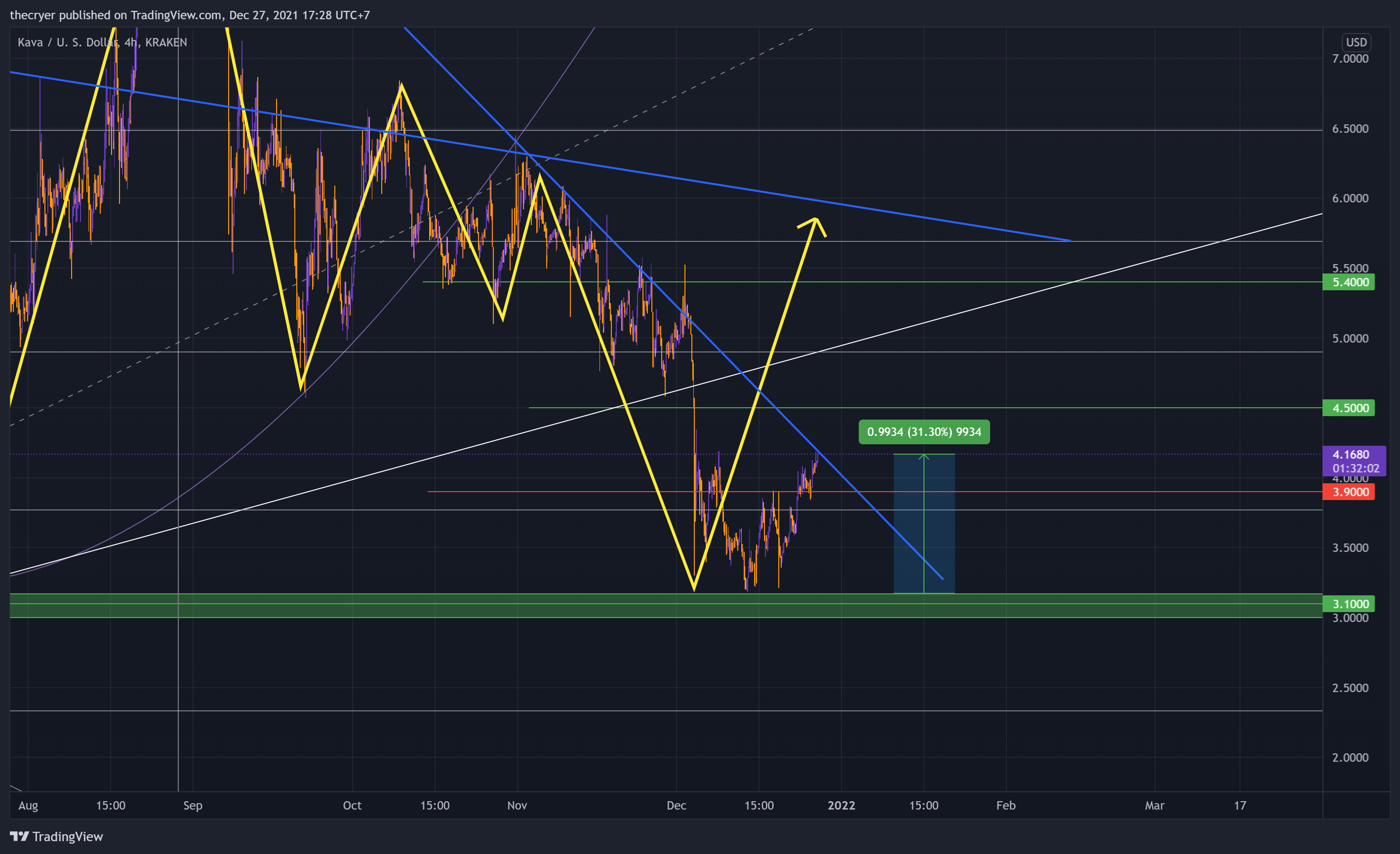Screen dimensions: 1400x854
Task: Select the 4.5000 green price label
Action: tap(1348, 408)
